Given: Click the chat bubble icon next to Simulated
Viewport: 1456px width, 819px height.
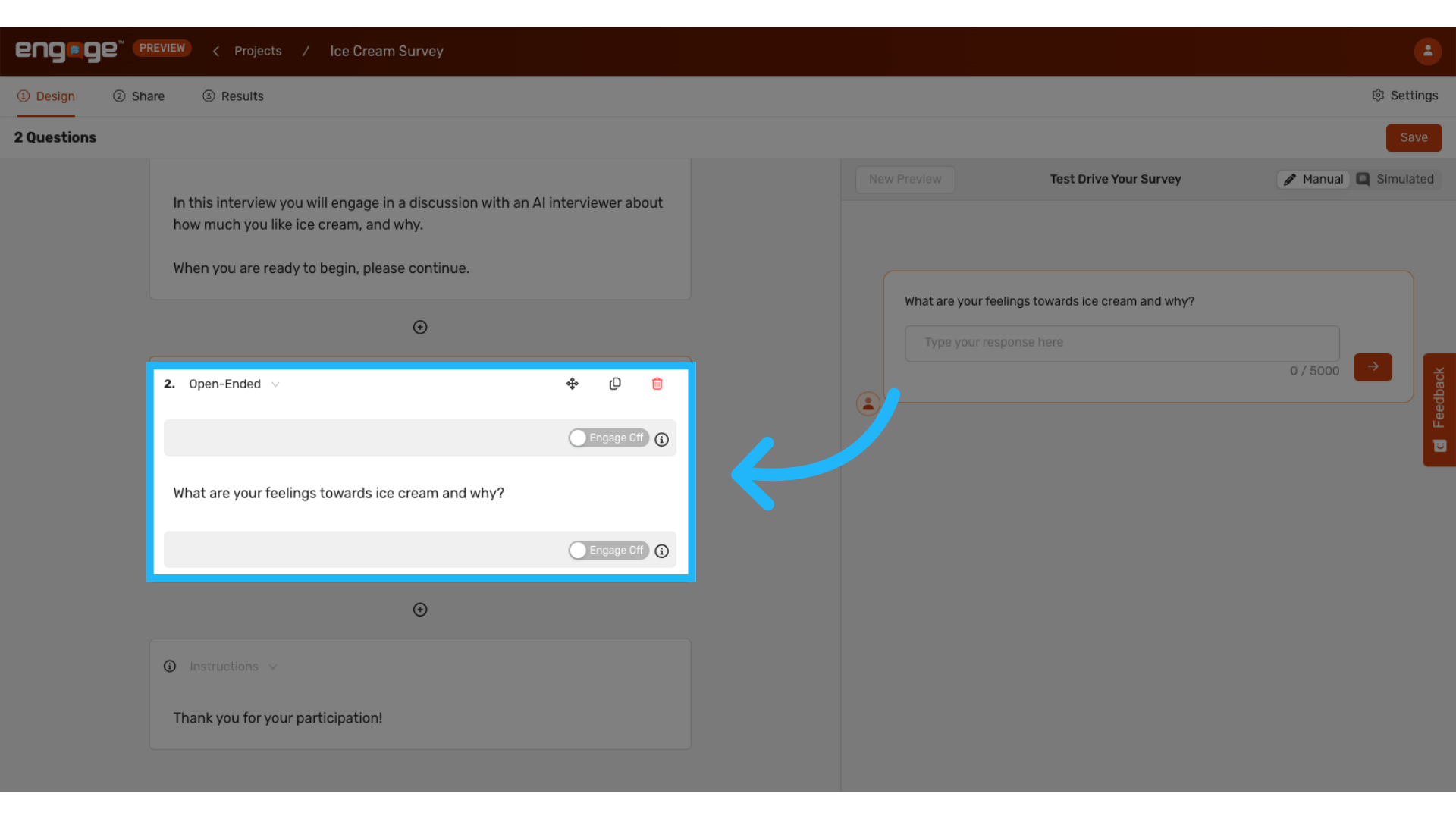Looking at the screenshot, I should (x=1362, y=179).
